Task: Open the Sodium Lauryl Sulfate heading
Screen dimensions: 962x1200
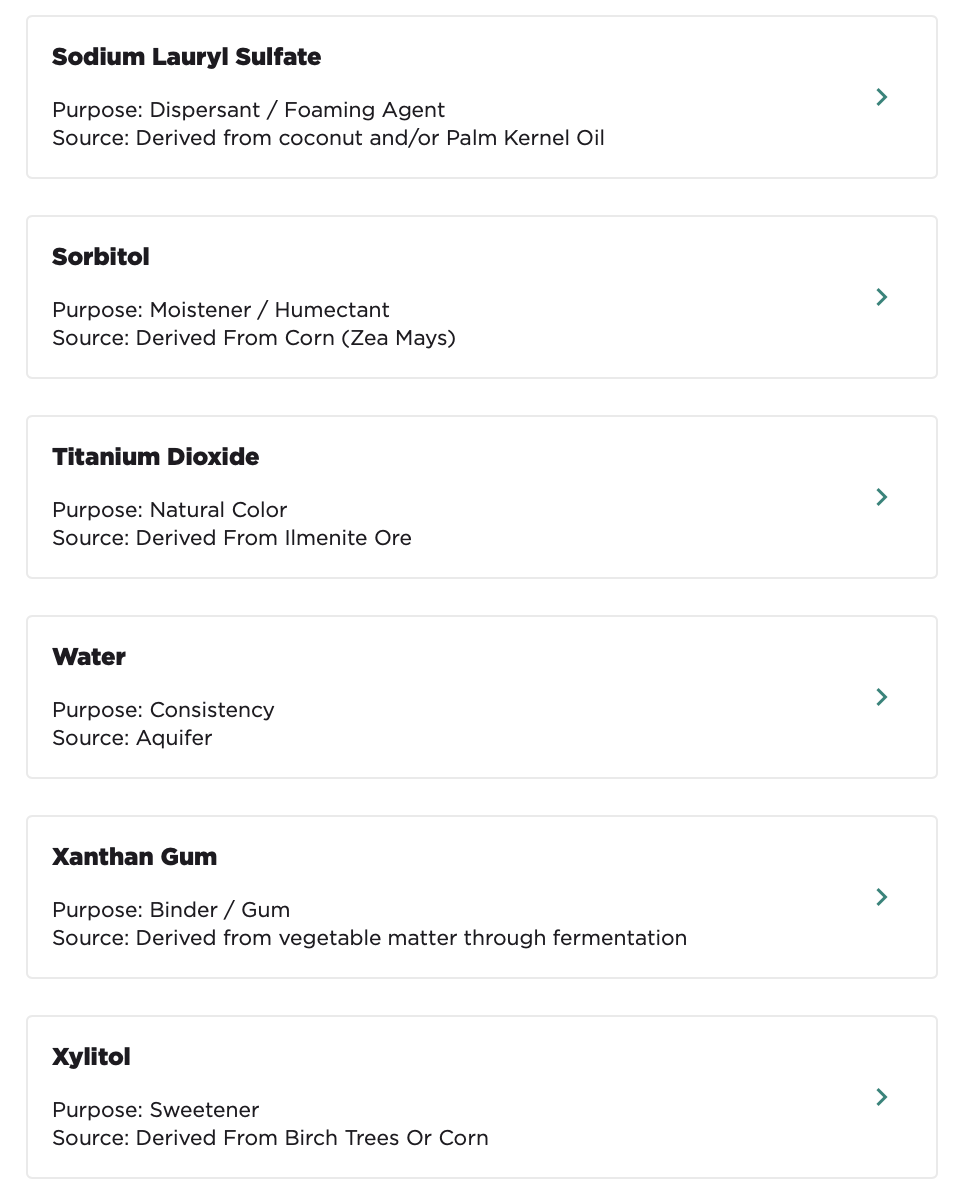Action: pyautogui.click(x=186, y=57)
